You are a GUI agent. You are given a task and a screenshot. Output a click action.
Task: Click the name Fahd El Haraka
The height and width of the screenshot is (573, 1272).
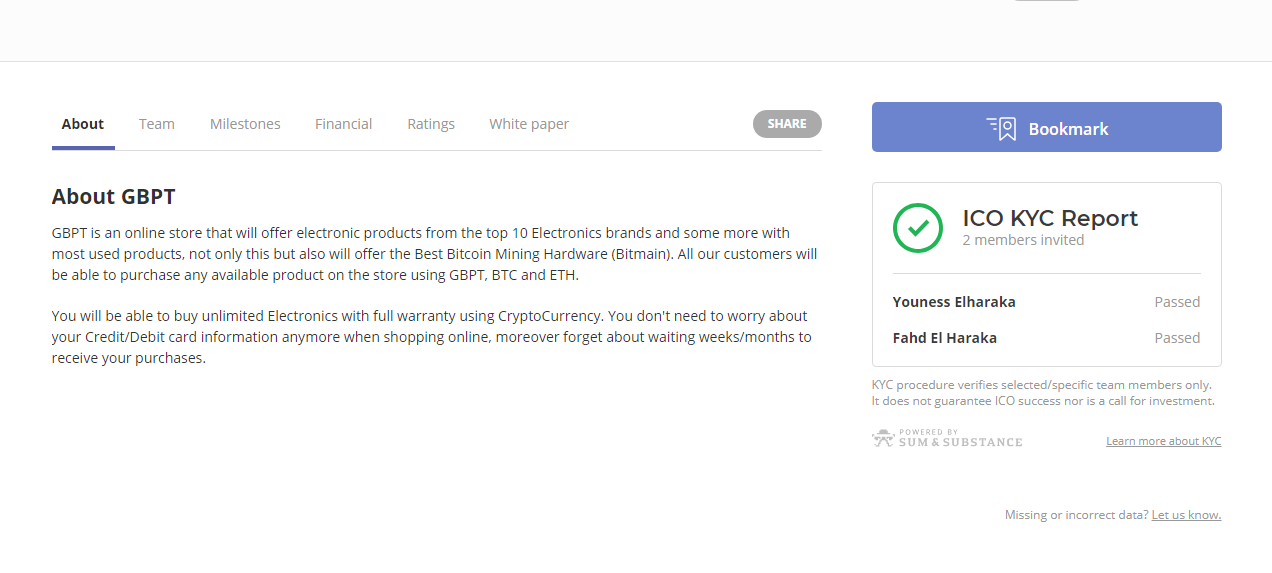click(x=945, y=338)
